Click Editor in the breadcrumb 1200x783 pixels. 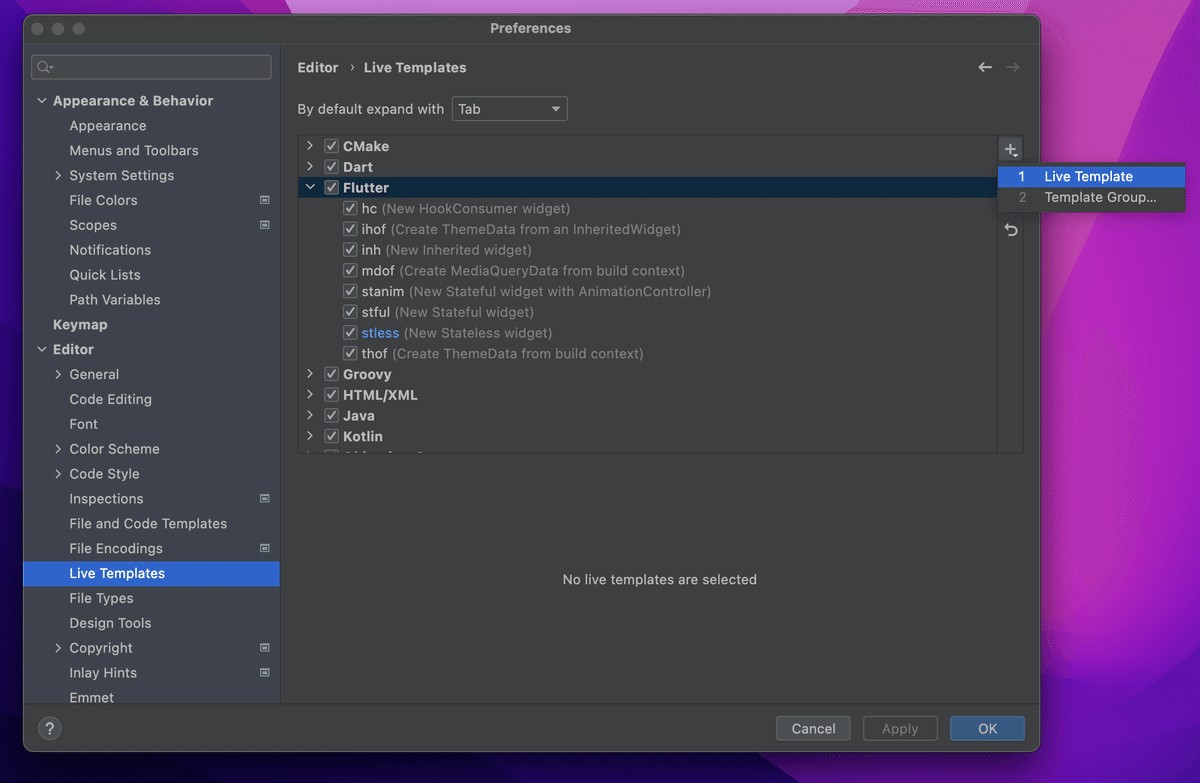[318, 68]
